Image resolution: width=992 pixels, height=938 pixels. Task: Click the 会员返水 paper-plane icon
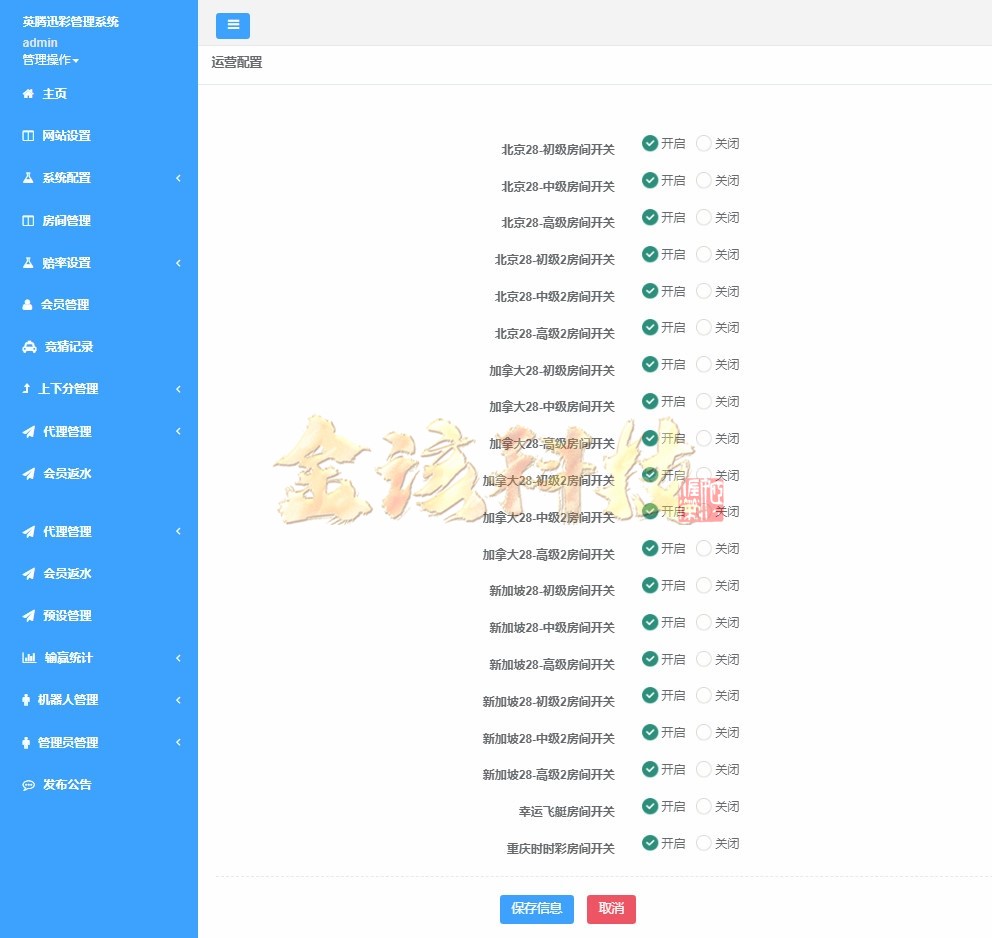coord(27,473)
